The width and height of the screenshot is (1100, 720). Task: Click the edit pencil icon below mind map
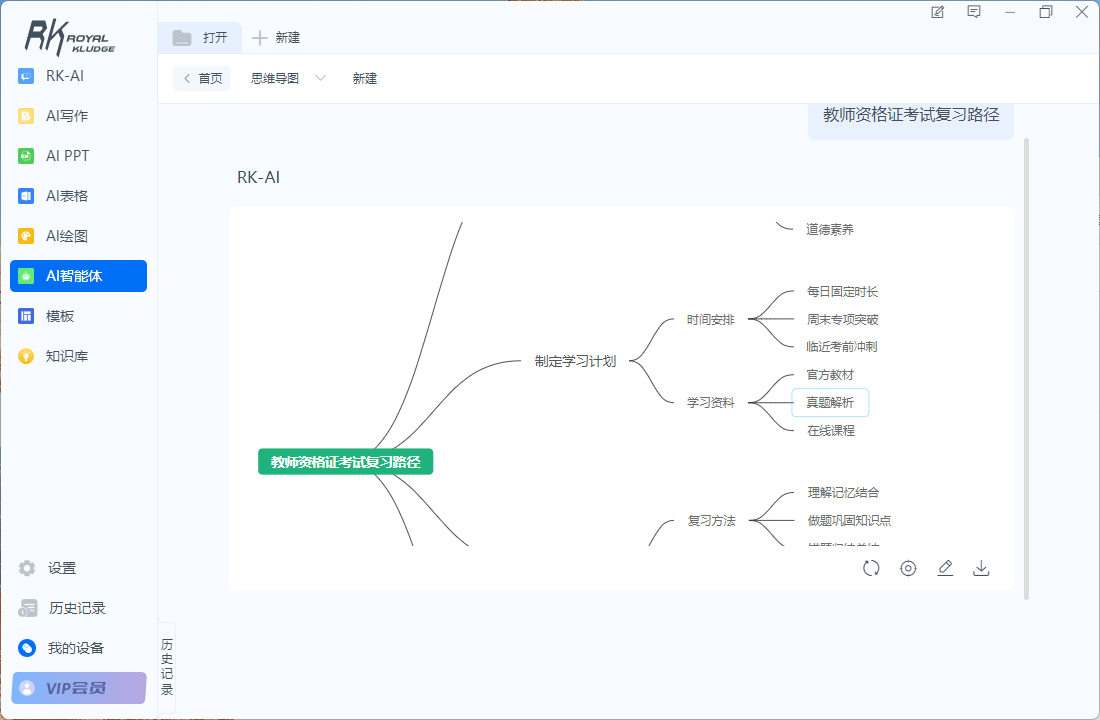coord(945,568)
